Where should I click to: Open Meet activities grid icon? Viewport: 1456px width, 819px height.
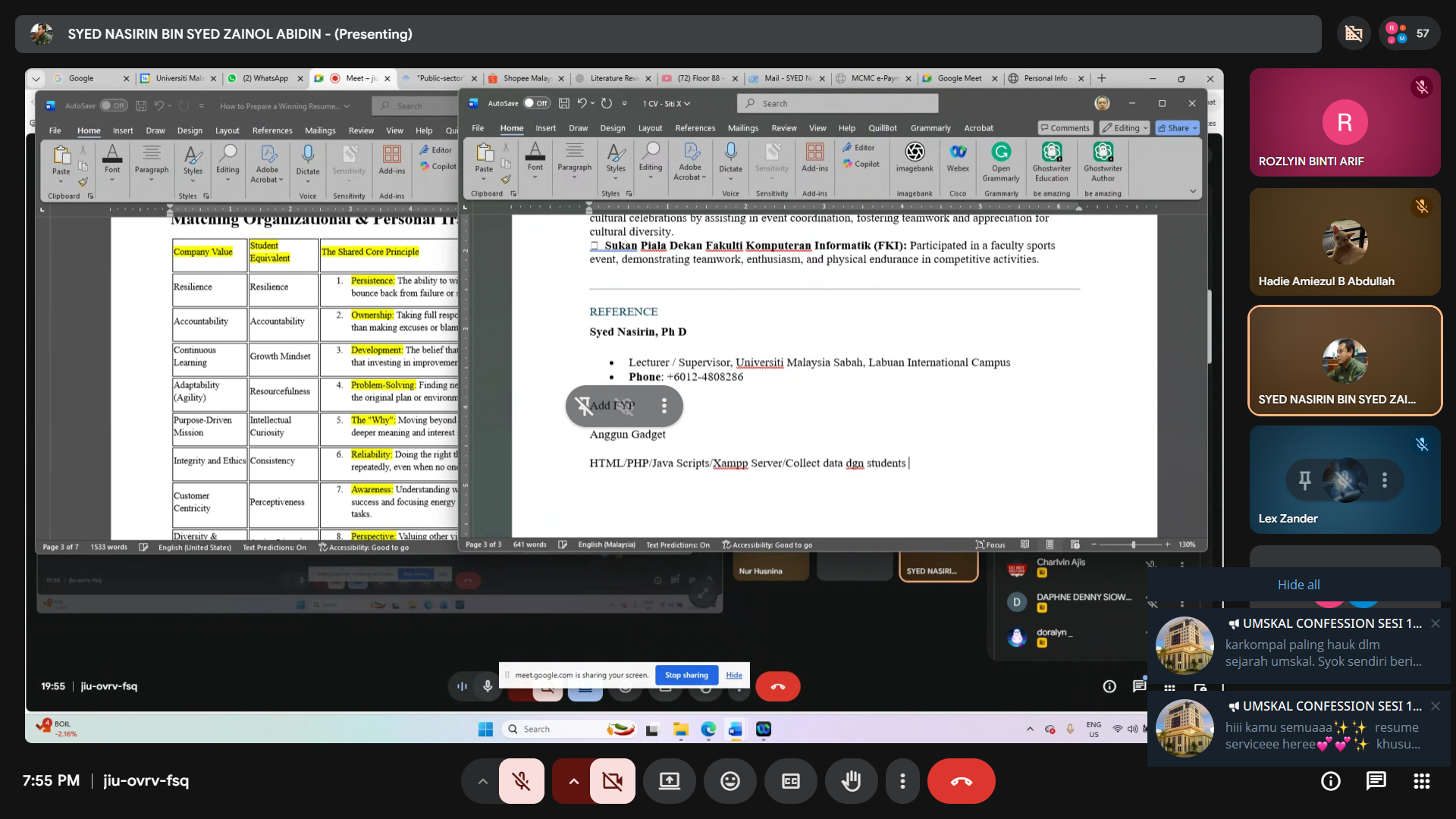coord(1422,781)
